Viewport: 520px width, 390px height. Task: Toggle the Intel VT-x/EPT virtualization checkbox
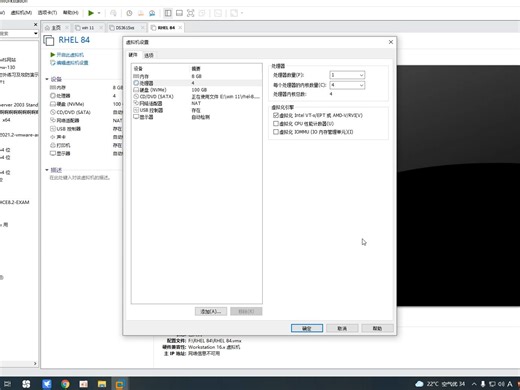[x=276, y=115]
